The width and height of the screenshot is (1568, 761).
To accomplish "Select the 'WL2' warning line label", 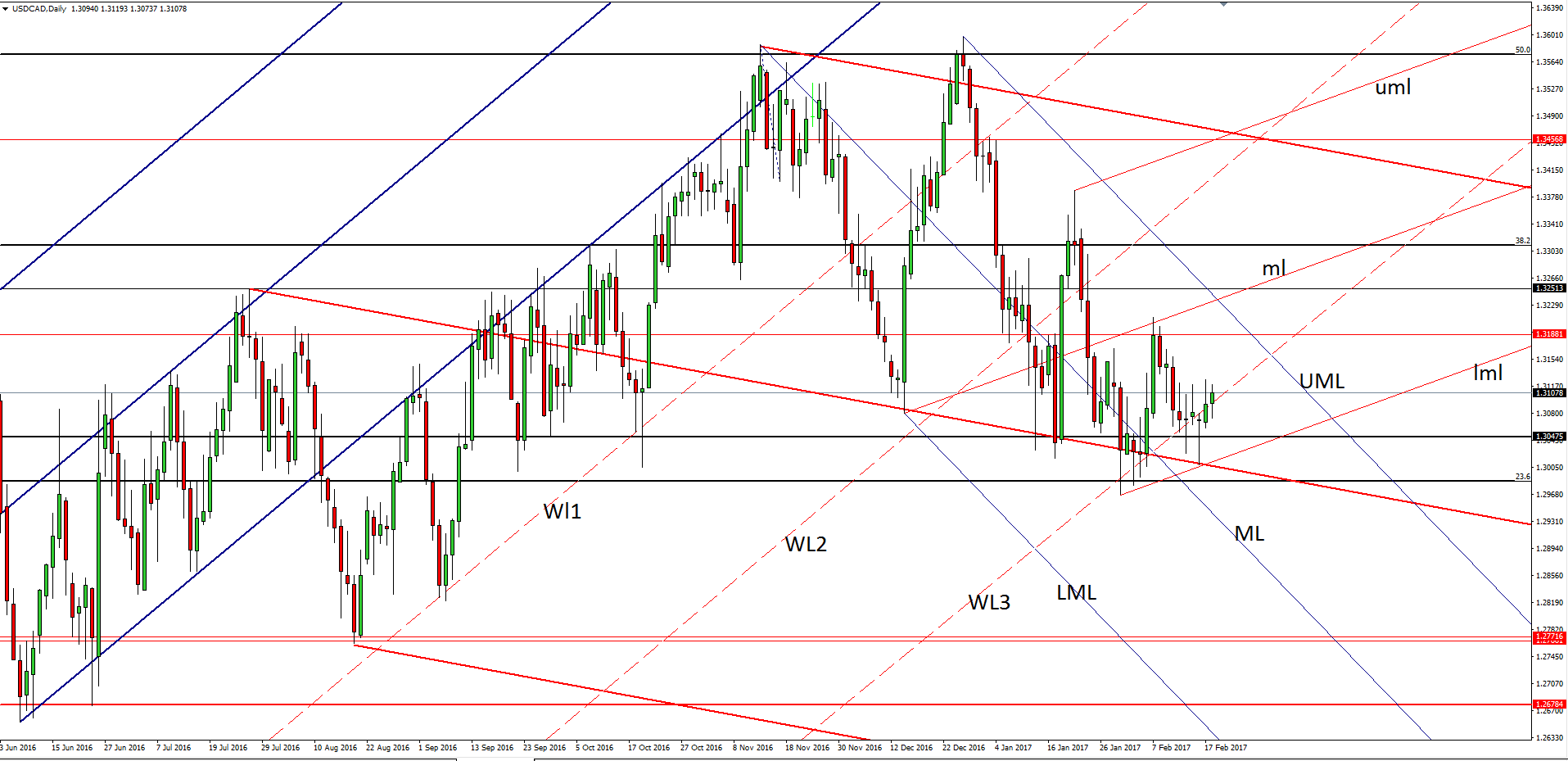I will pyautogui.click(x=806, y=544).
